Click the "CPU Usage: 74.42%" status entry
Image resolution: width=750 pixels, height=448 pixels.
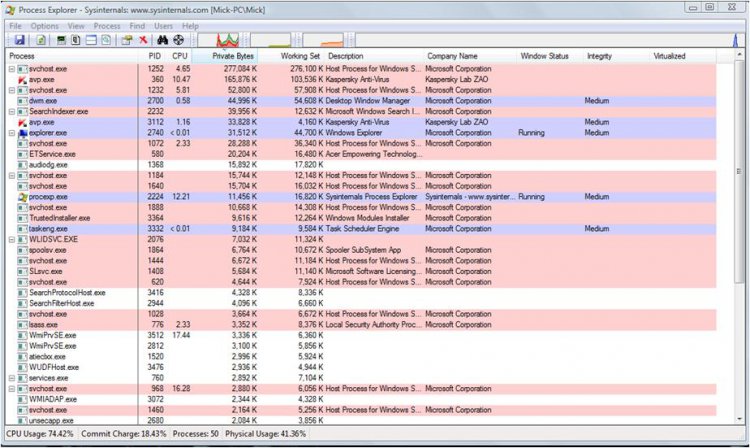(x=40, y=434)
